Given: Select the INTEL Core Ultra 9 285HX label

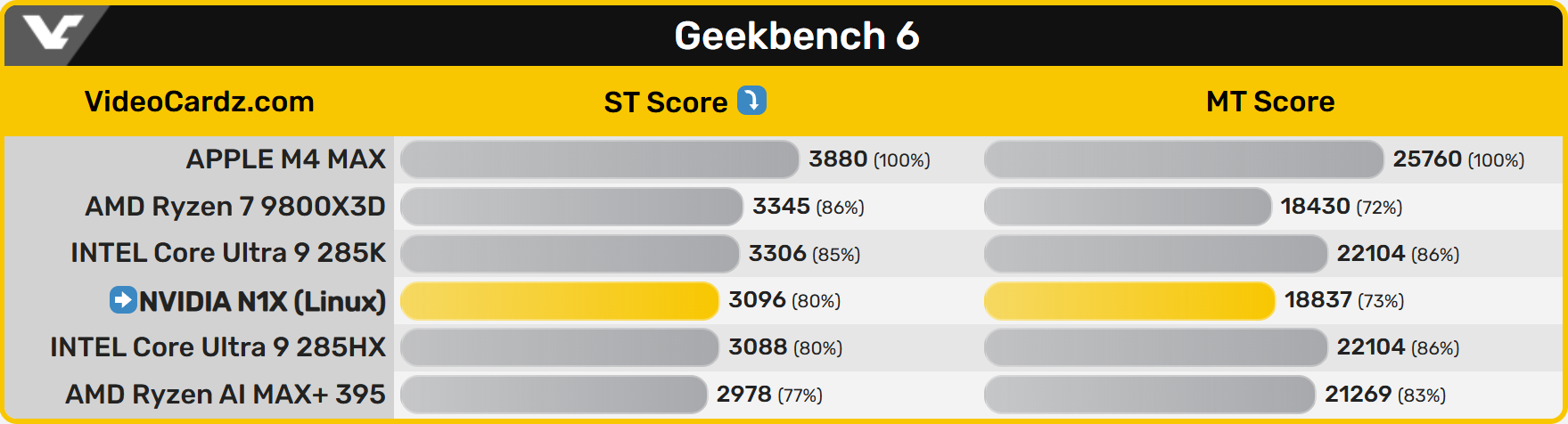Looking at the screenshot, I should point(218,347).
